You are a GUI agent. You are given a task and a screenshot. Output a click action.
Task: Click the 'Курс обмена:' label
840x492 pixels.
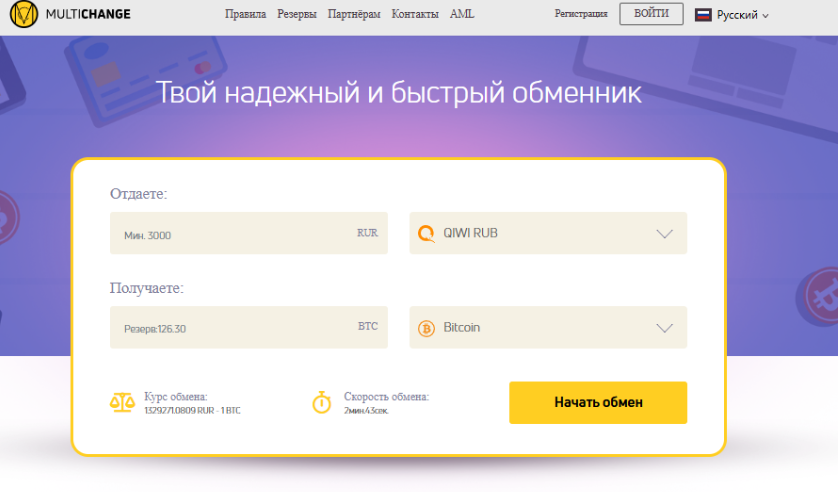[x=176, y=397]
